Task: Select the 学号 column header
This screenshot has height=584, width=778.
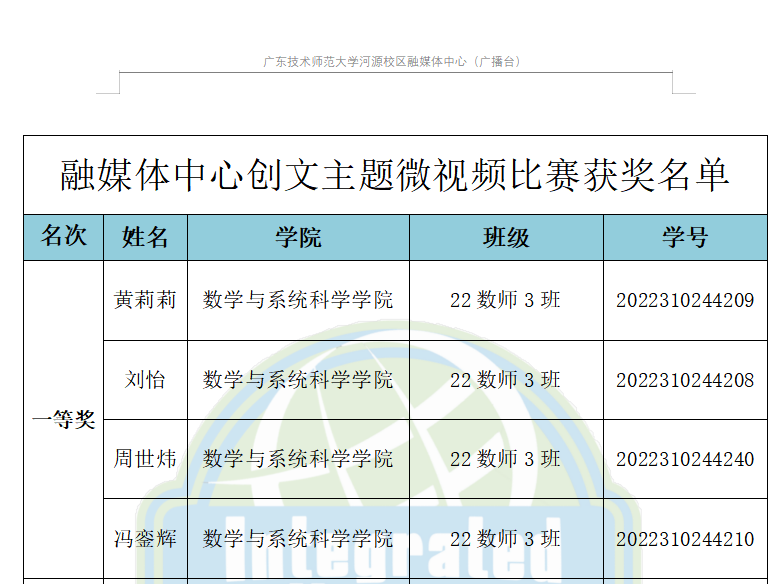Action: tap(685, 237)
